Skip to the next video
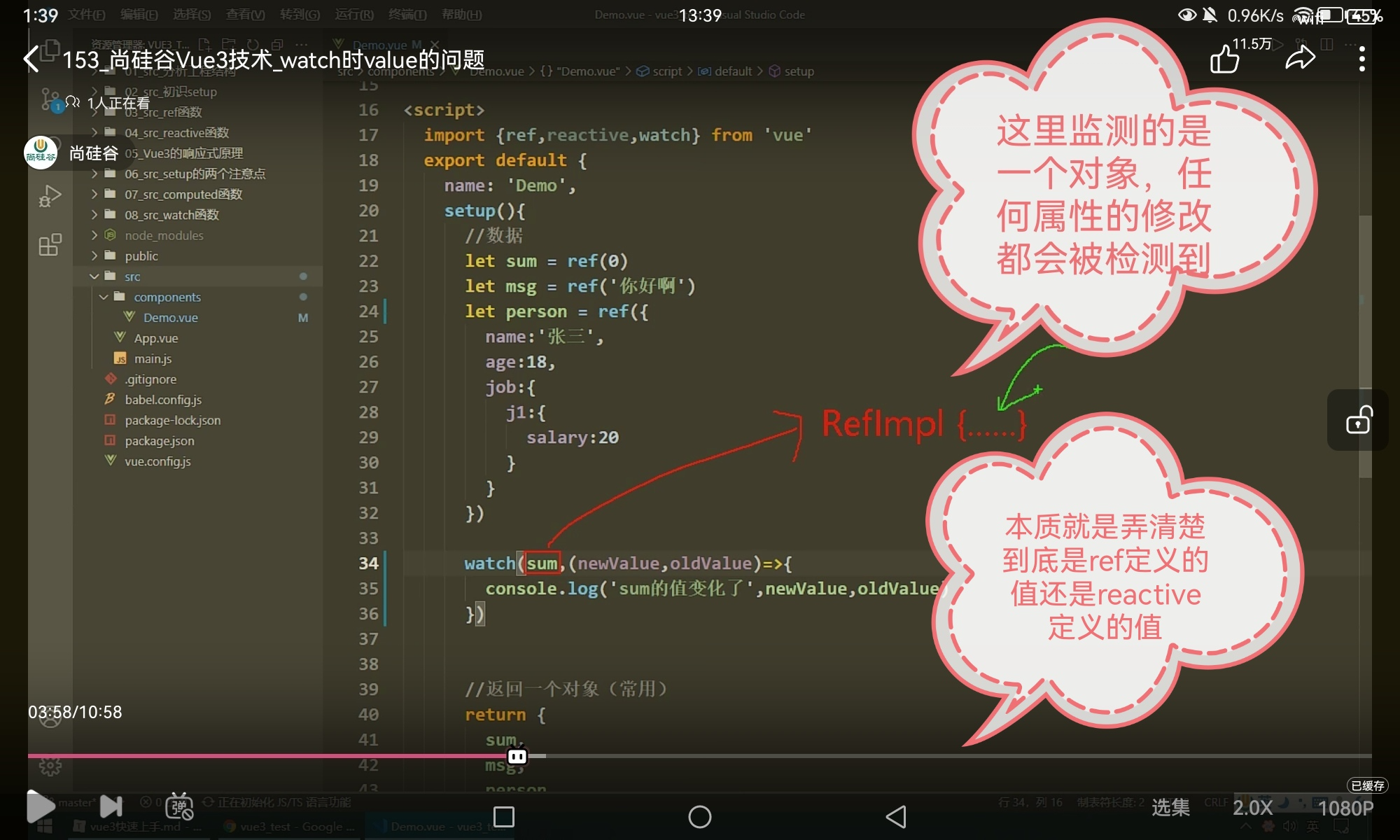The width and height of the screenshot is (1400, 840). [x=111, y=806]
